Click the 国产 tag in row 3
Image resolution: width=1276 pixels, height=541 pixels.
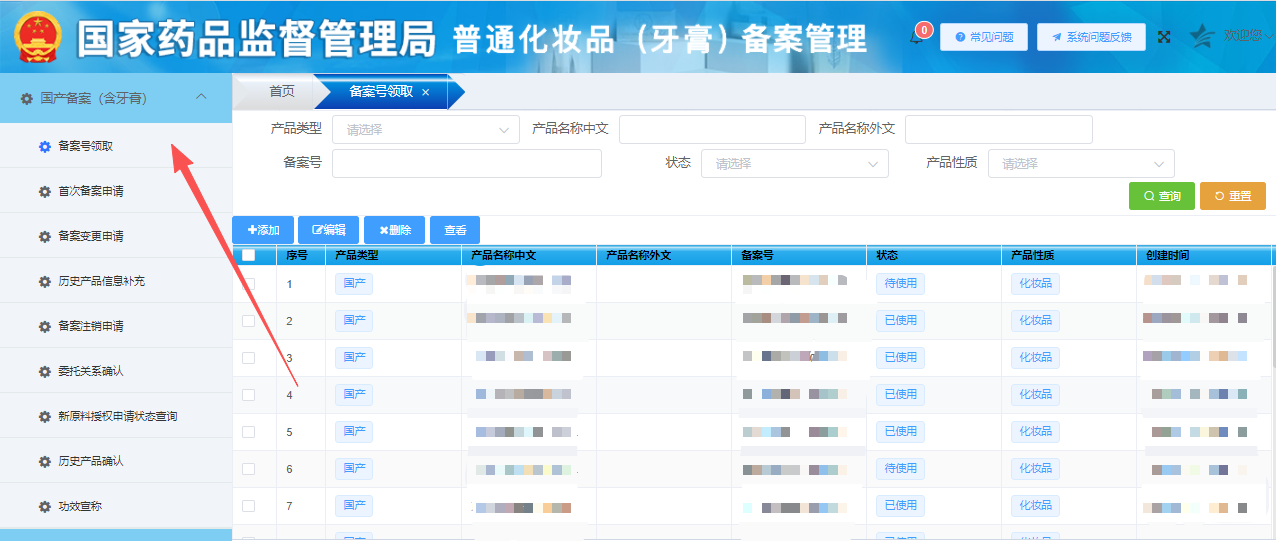click(354, 357)
